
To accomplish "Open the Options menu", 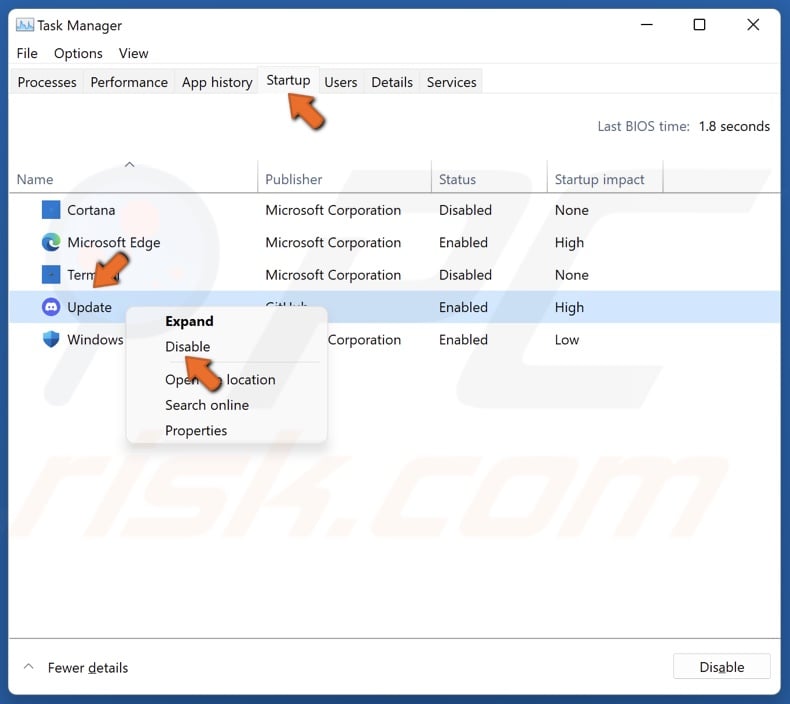I will (x=78, y=53).
